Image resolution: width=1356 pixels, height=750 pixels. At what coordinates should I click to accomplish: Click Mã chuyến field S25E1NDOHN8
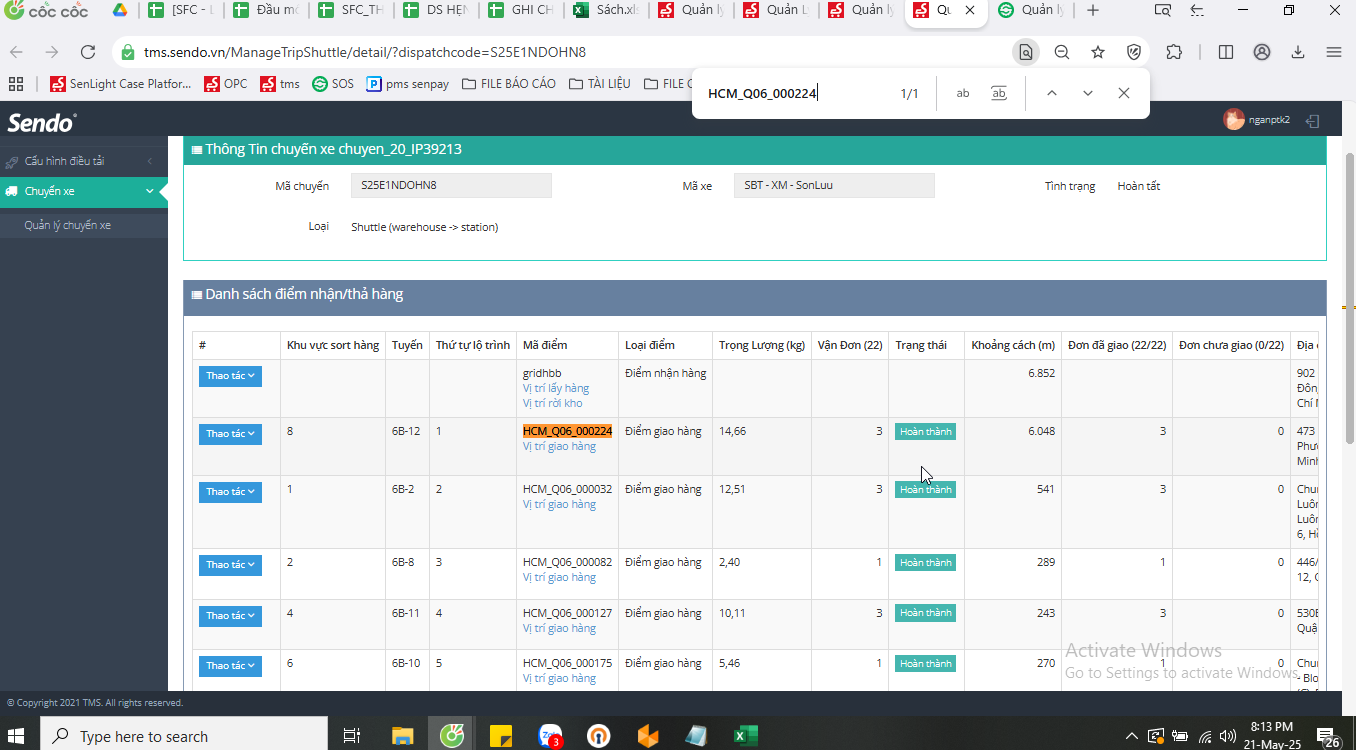[451, 186]
